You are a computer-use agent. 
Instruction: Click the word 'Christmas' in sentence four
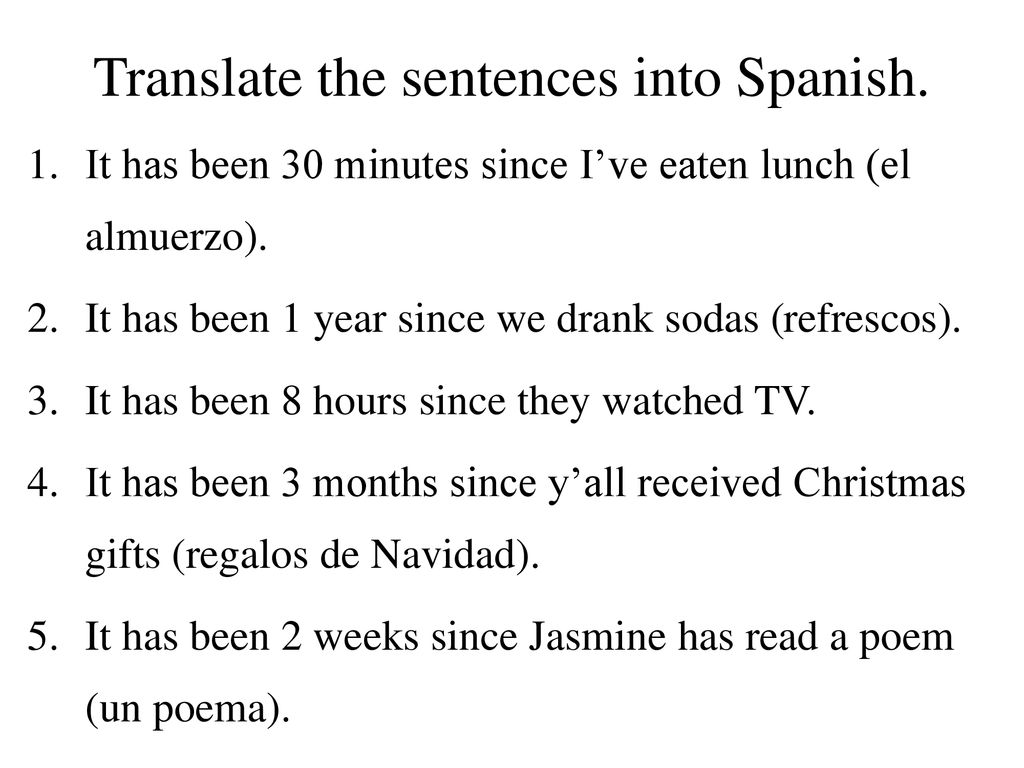point(879,483)
